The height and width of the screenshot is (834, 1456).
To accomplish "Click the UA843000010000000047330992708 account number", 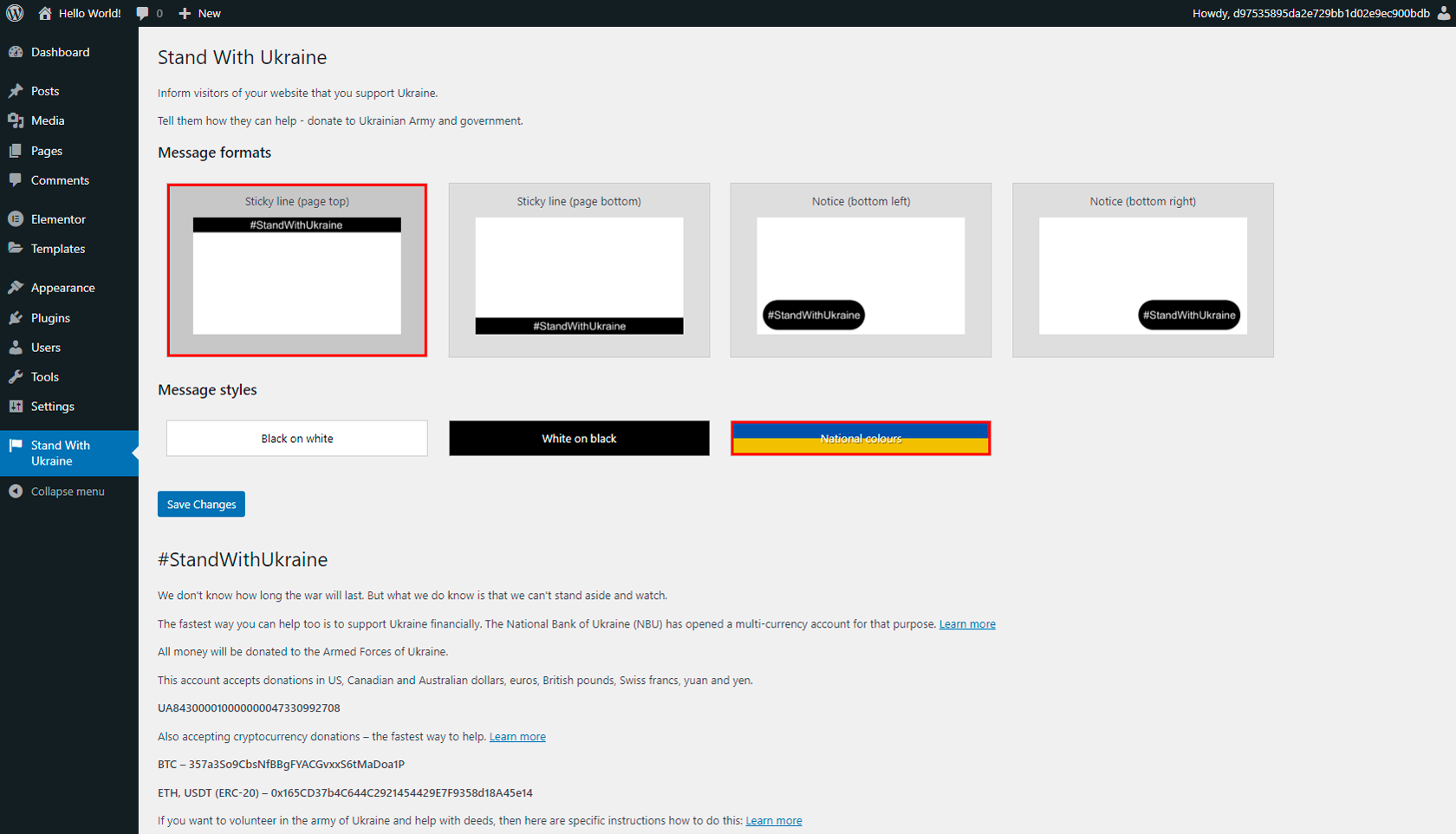I will pos(249,708).
